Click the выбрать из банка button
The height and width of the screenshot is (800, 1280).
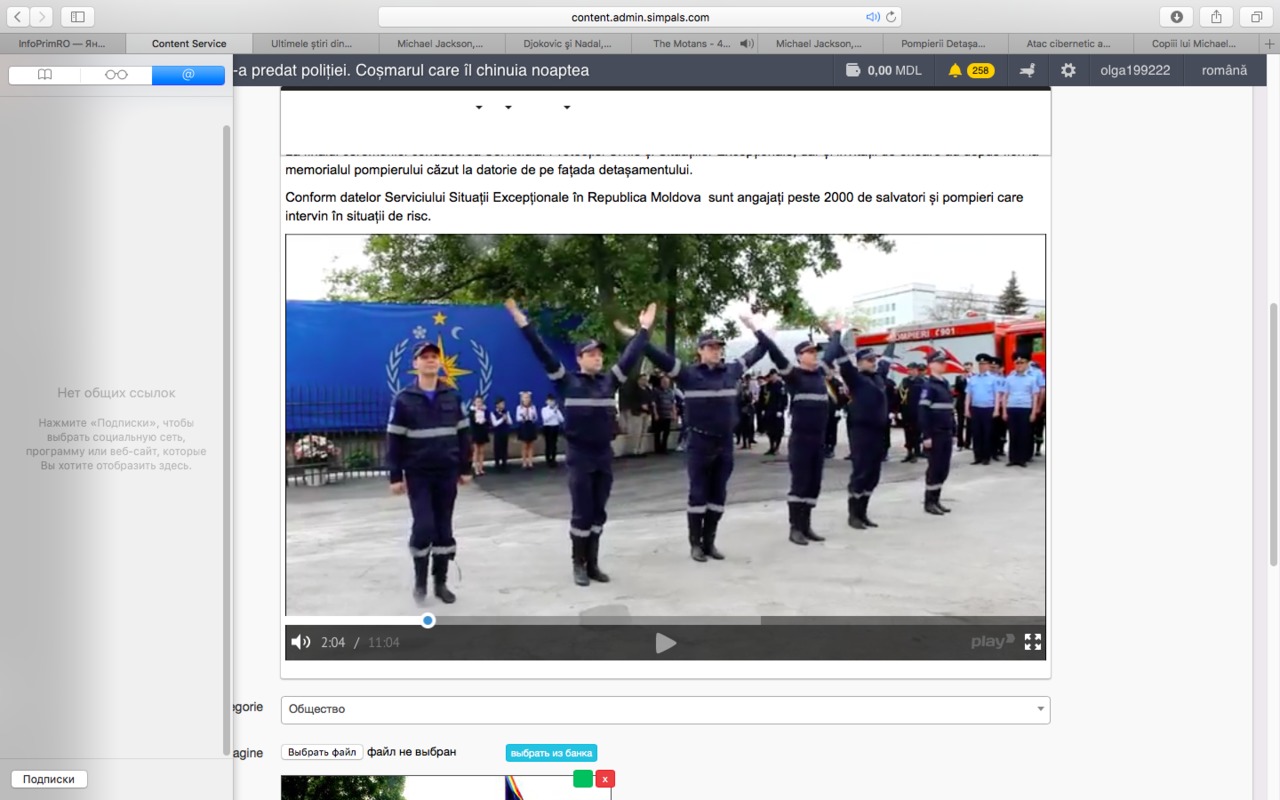click(x=551, y=753)
